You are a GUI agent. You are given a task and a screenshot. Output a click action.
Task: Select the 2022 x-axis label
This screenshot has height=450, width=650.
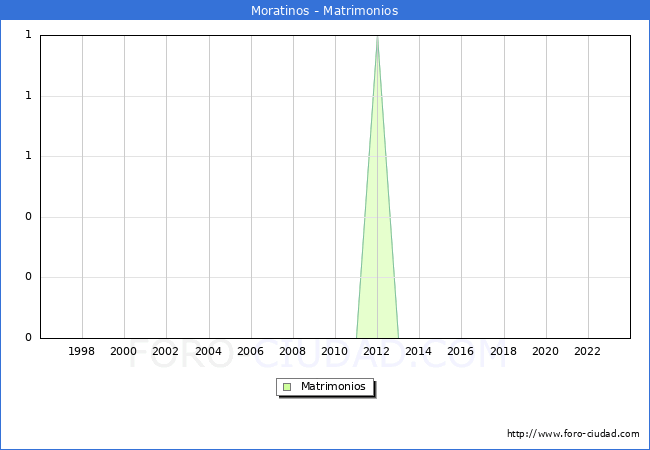point(588,352)
